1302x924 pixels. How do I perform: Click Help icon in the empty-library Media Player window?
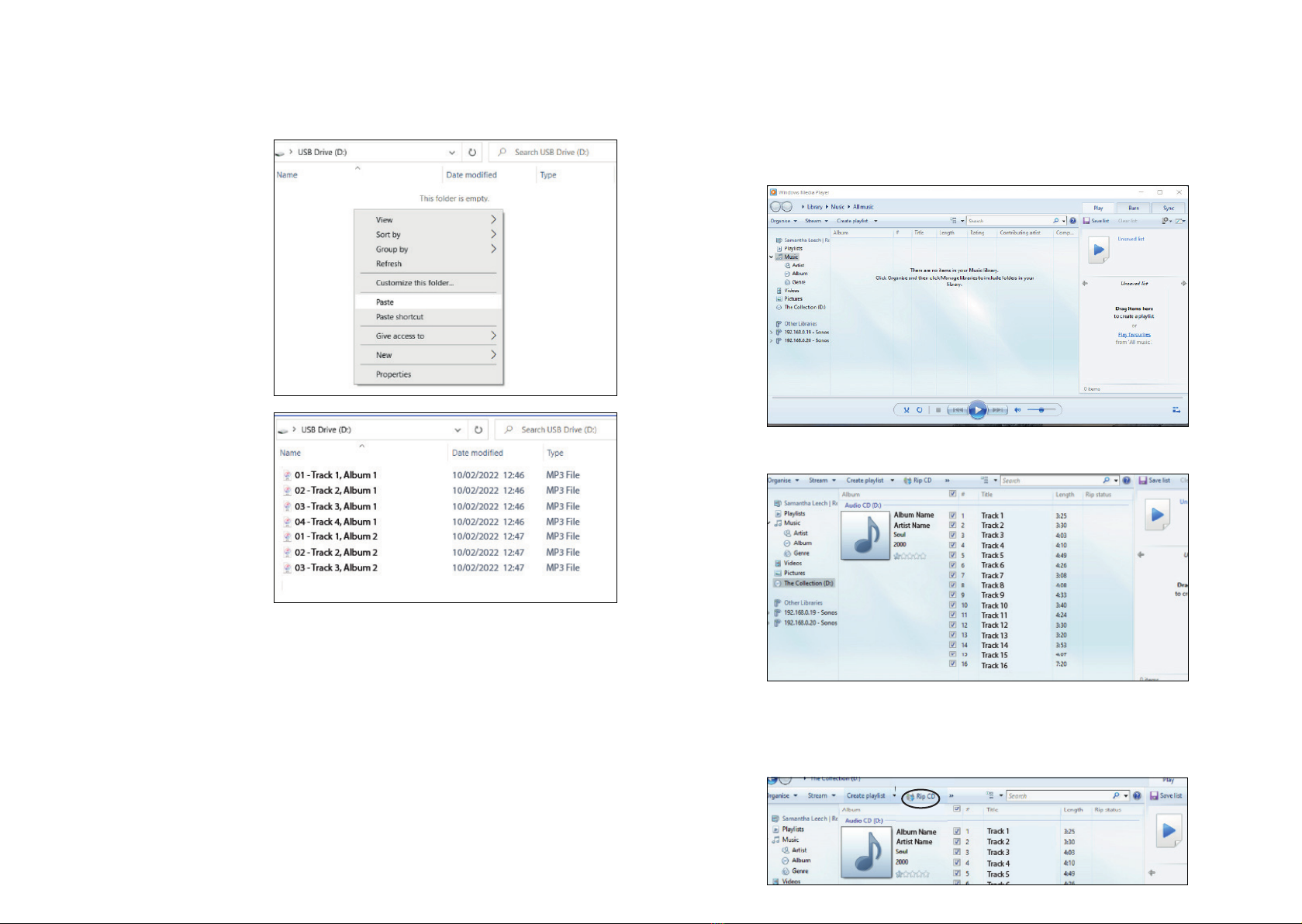pos(1072,221)
